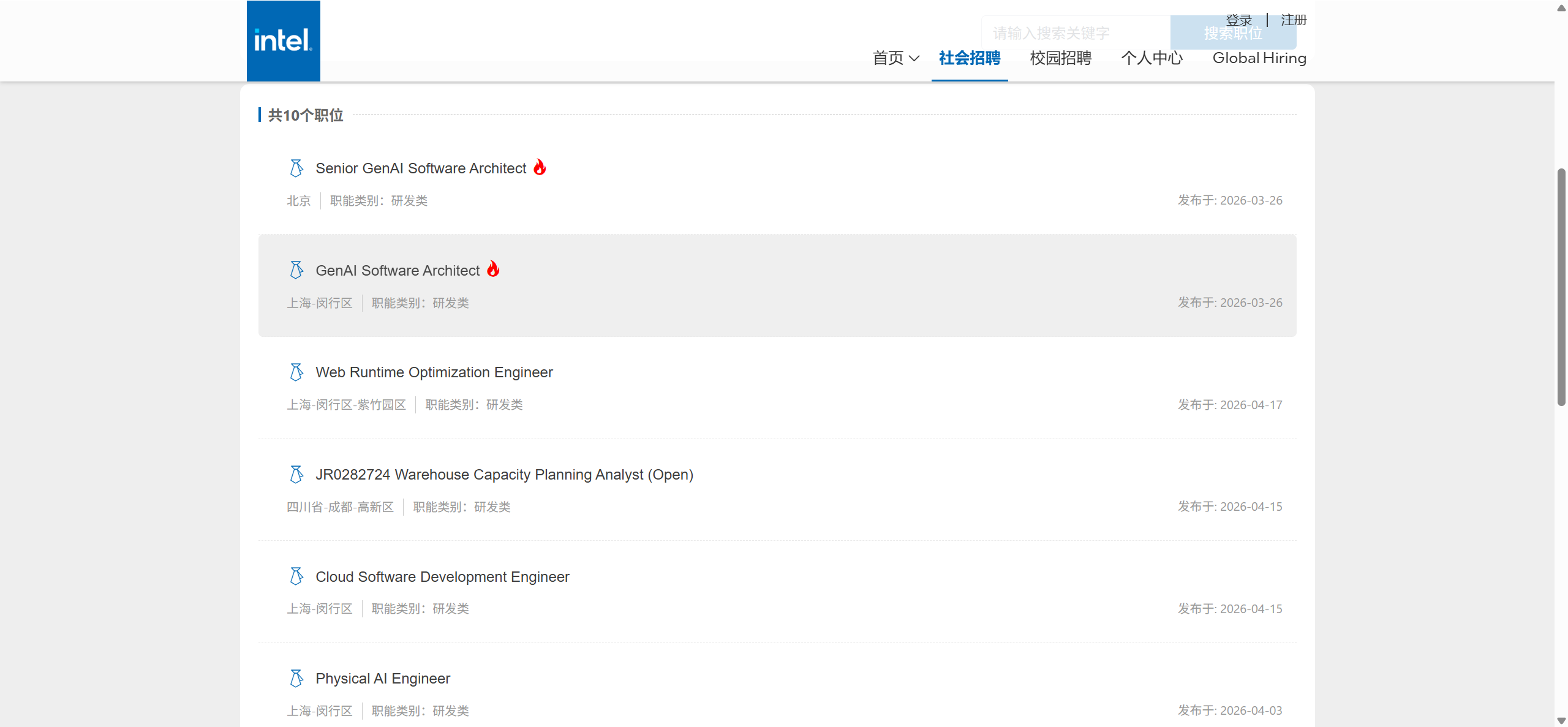Open Global Hiring page
Screen dimensions: 1568x727
pyautogui.click(x=1259, y=58)
